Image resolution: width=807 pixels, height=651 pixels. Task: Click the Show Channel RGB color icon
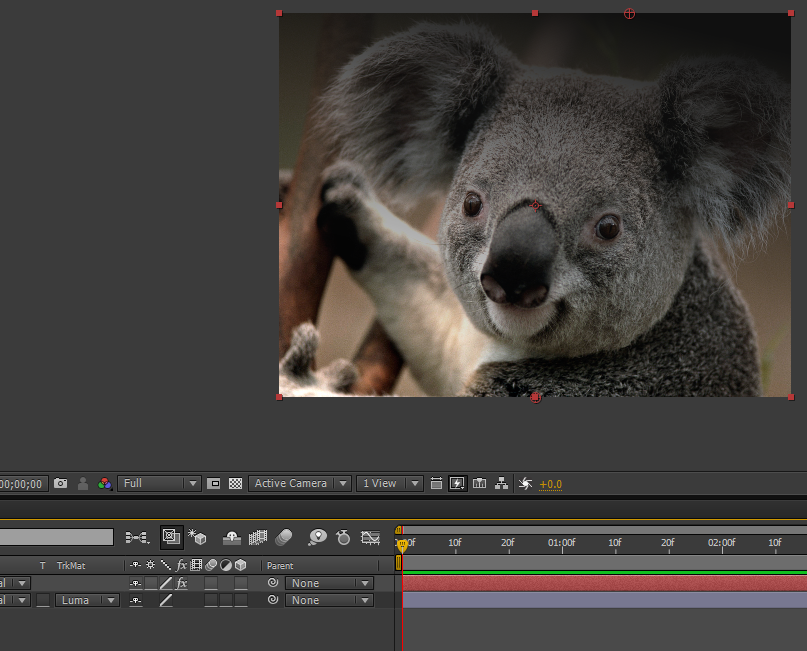click(105, 483)
